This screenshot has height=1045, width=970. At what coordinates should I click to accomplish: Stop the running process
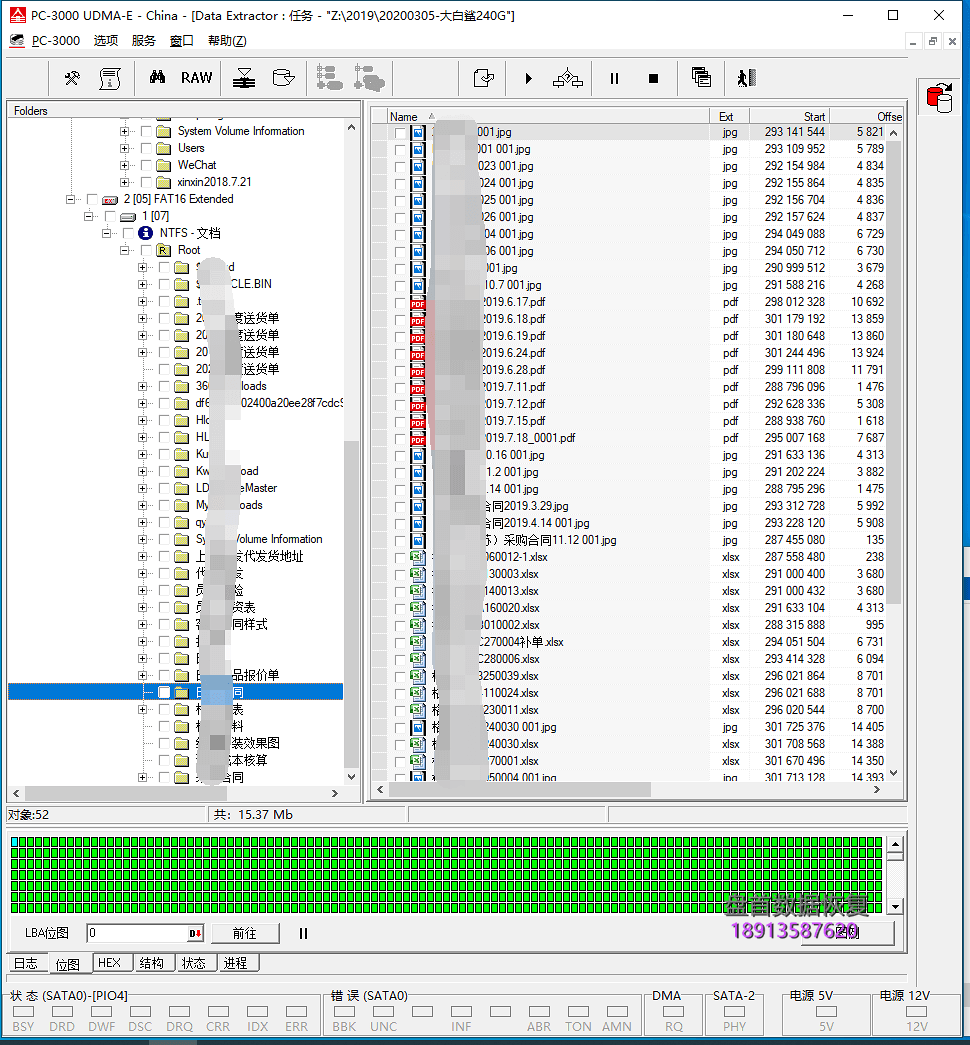click(653, 79)
